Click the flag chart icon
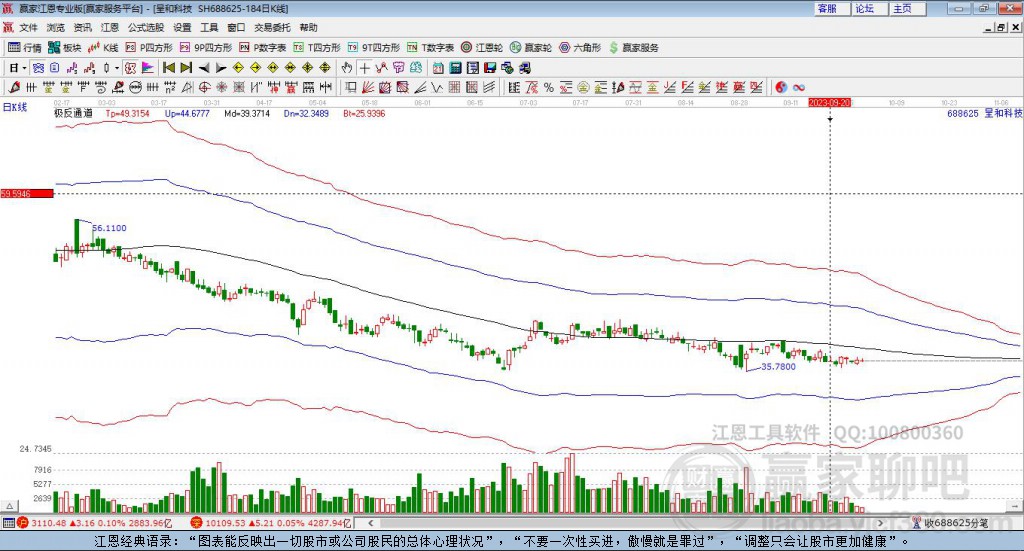1024x551 pixels. pyautogui.click(x=148, y=68)
